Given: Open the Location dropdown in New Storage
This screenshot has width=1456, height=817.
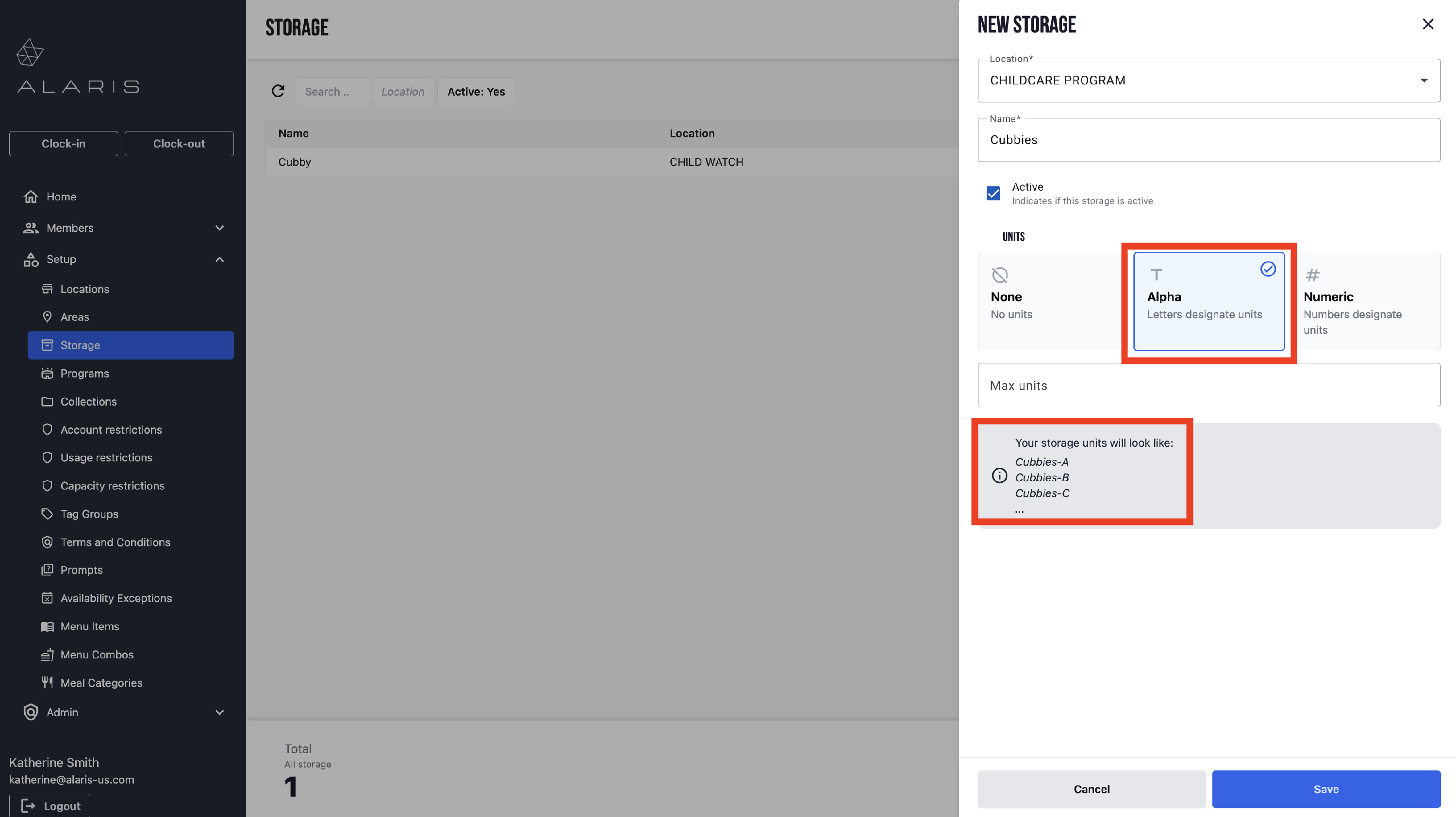Looking at the screenshot, I should (x=1208, y=80).
